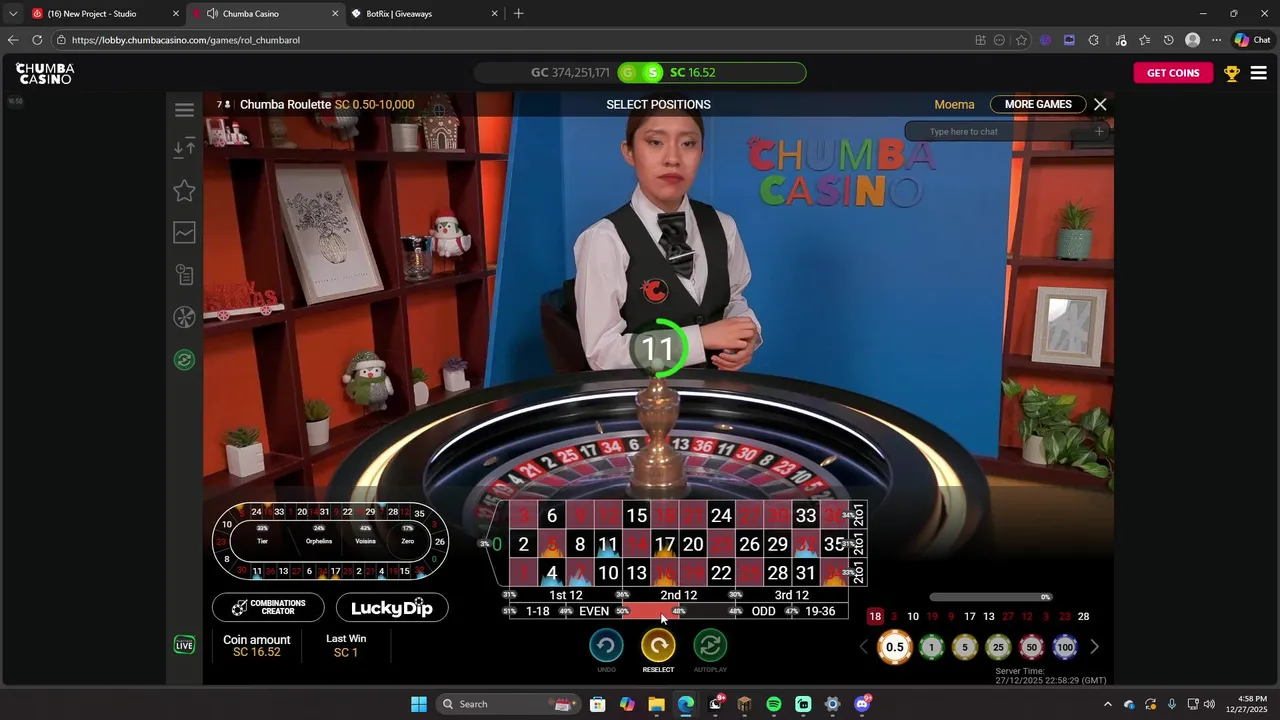Screen dimensions: 1280x720
Task: Show previous chip values arrow
Action: tap(864, 647)
